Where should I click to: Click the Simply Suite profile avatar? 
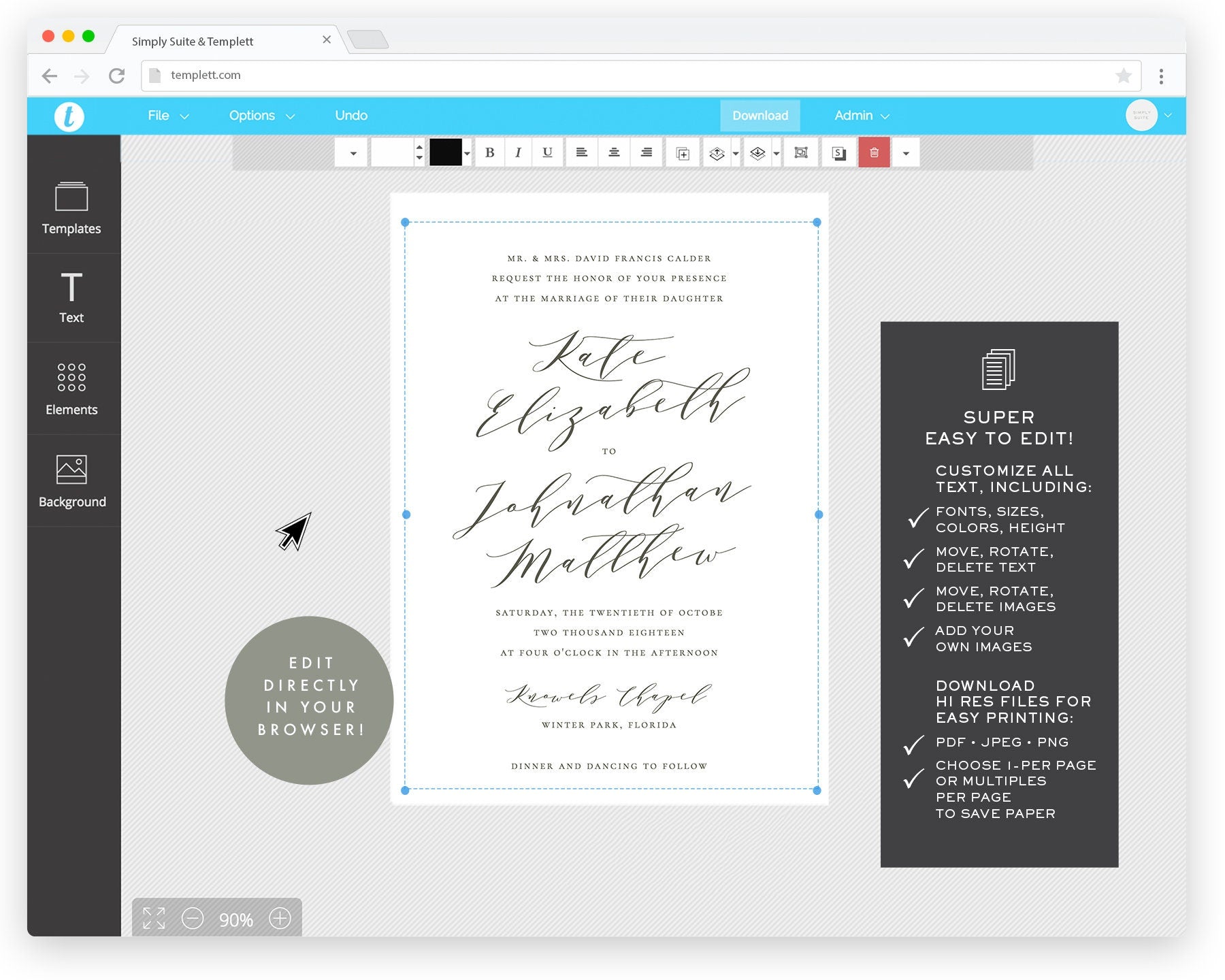click(x=1141, y=116)
